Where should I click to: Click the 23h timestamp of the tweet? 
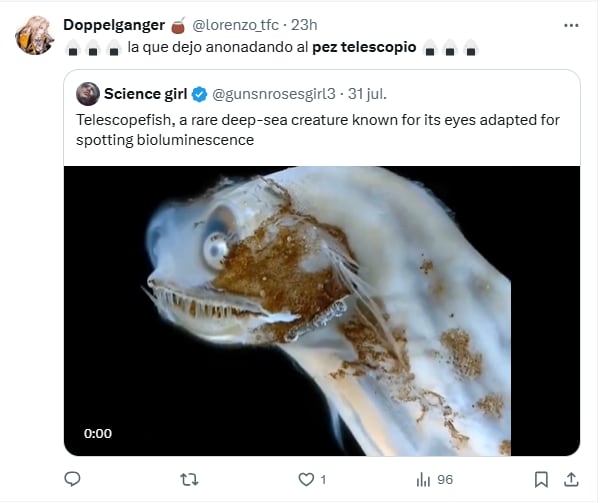304,25
